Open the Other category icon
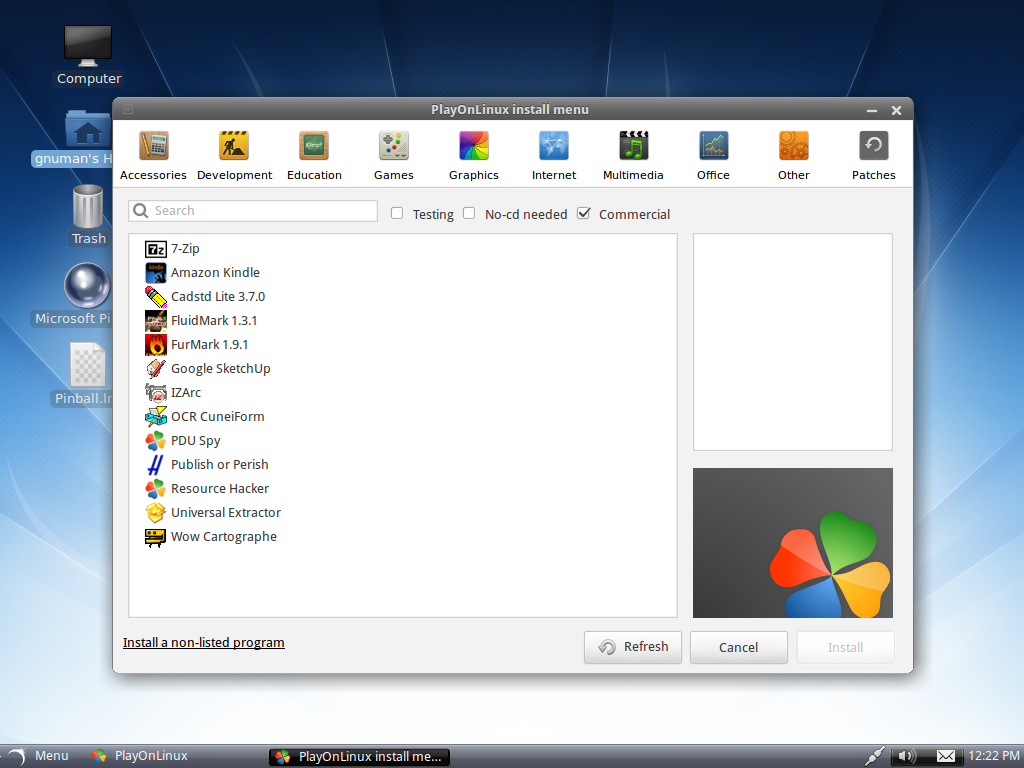Viewport: 1024px width, 768px height. point(793,146)
